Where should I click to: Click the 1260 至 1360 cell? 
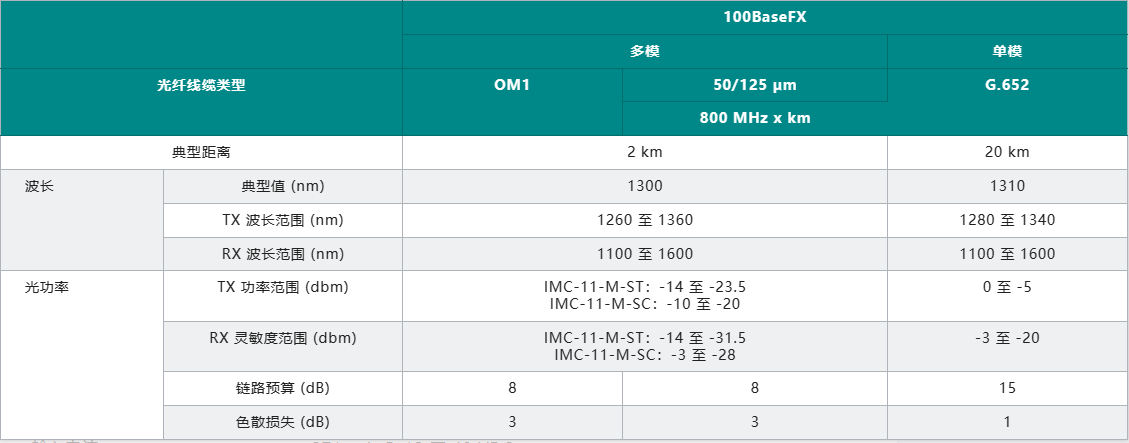click(644, 220)
